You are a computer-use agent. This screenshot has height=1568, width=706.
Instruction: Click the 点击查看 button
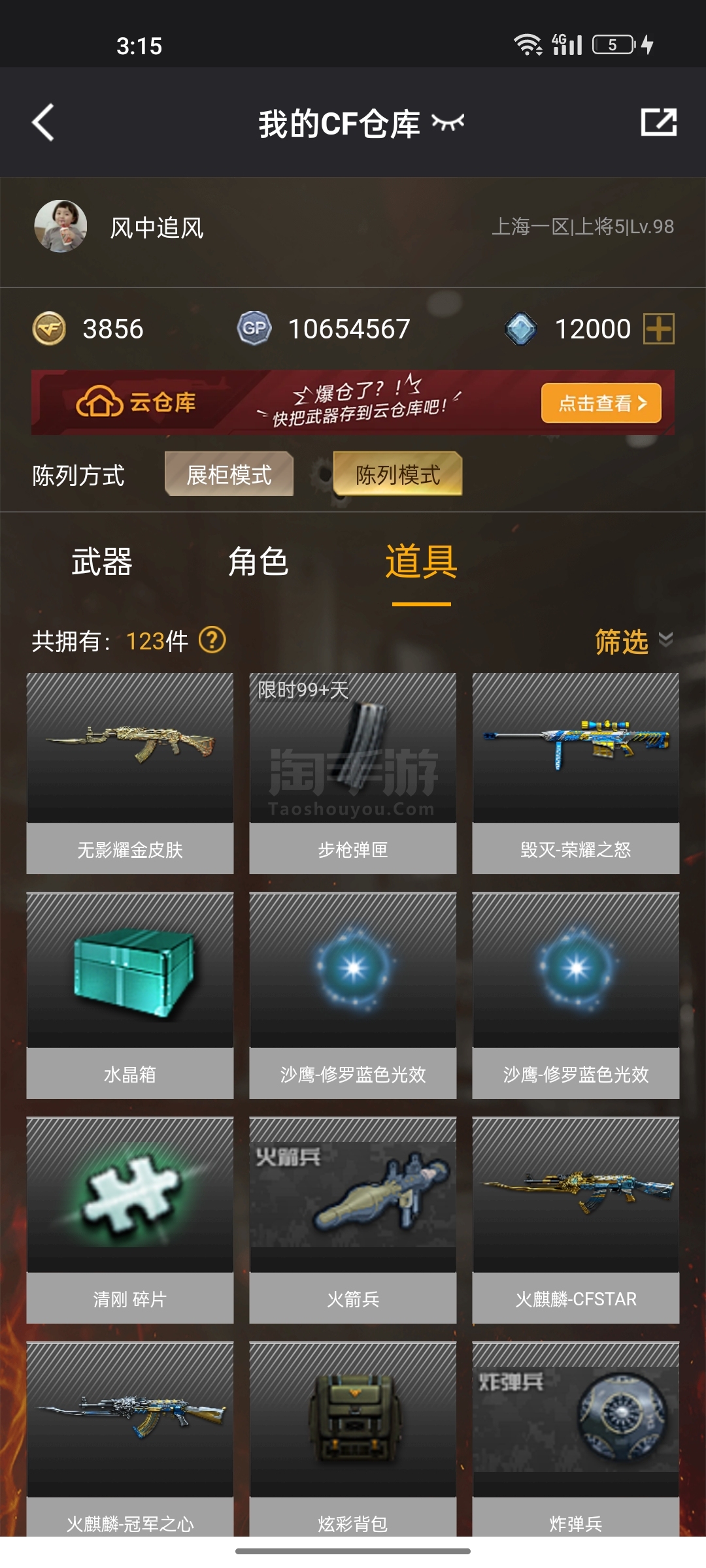coord(601,403)
